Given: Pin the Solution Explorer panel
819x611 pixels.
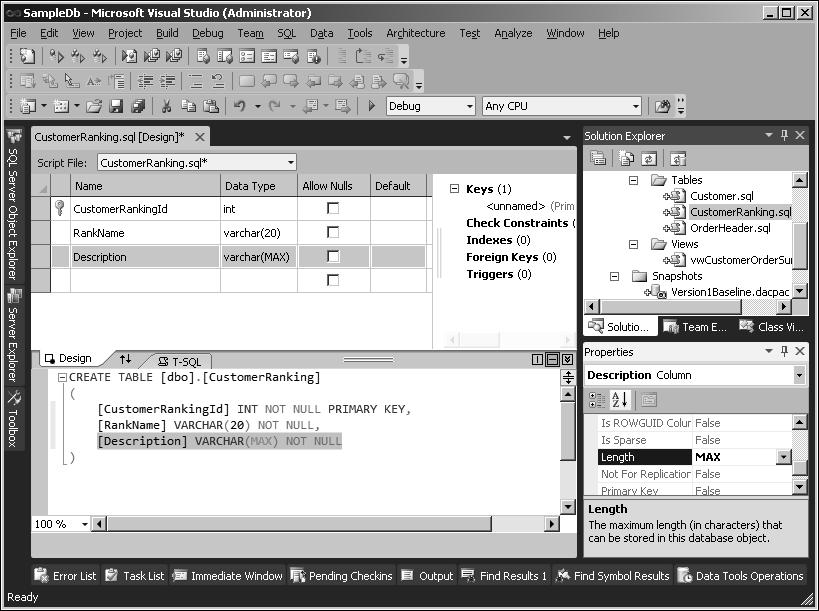Looking at the screenshot, I should 784,135.
